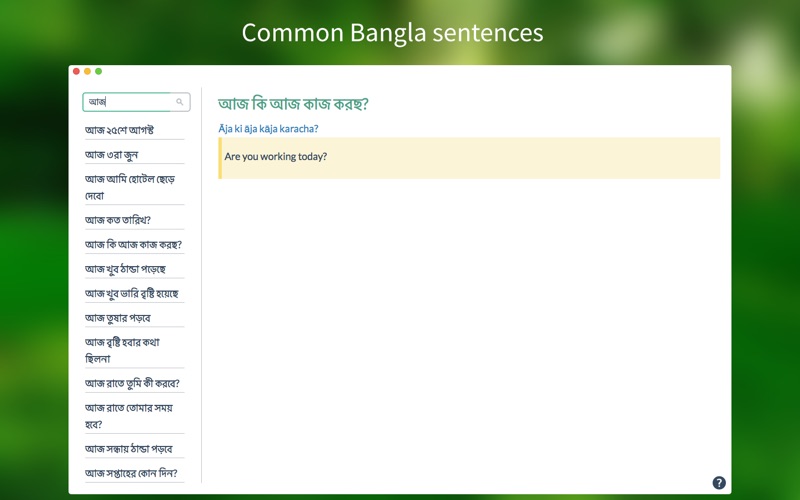The height and width of the screenshot is (500, 800).
Task: Open 'আজ আমি হোটেল ছেড়ে দেবো' entry
Action: (130, 187)
